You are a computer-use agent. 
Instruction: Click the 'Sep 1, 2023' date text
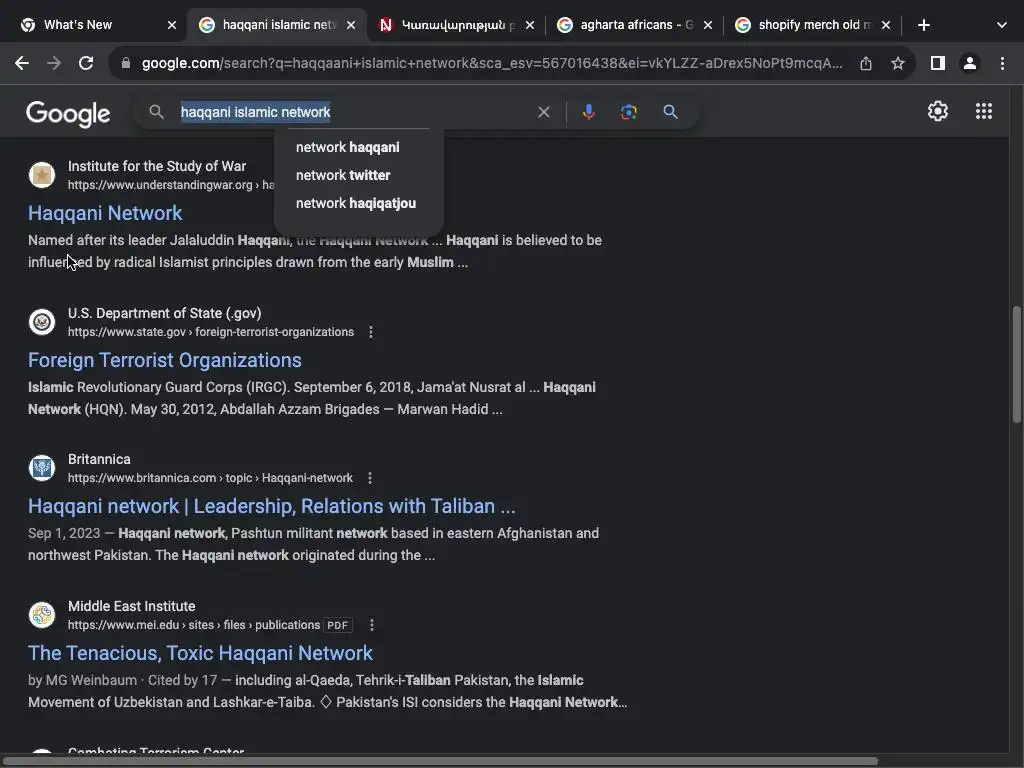click(64, 533)
